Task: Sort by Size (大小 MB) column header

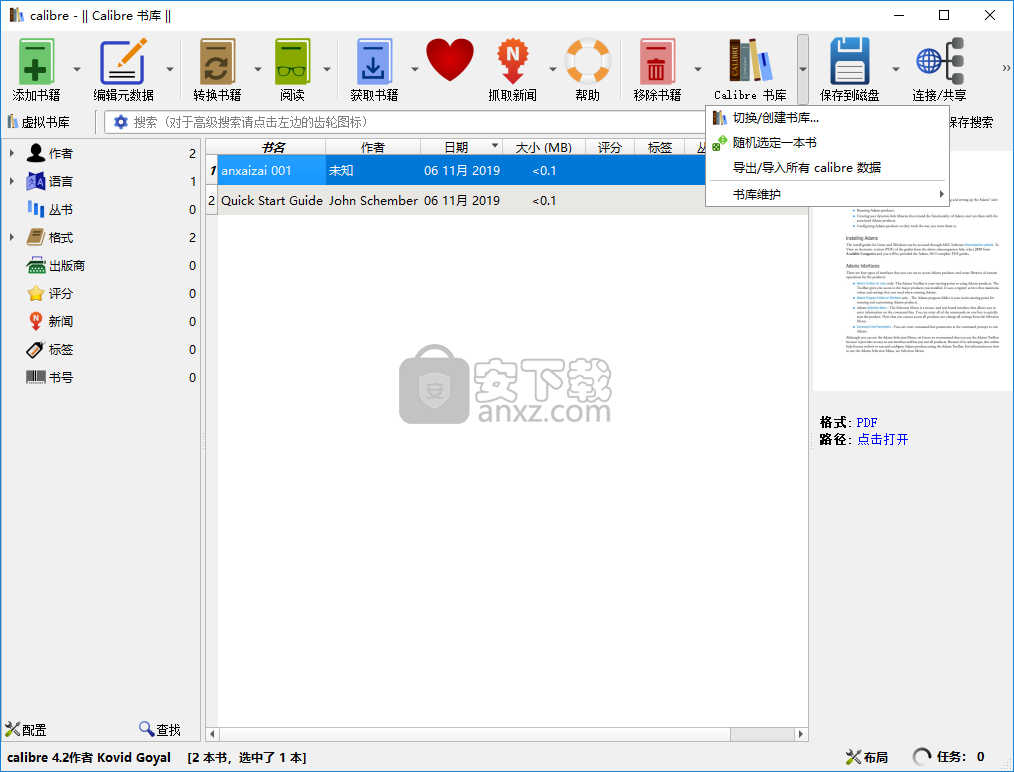Action: 543,147
